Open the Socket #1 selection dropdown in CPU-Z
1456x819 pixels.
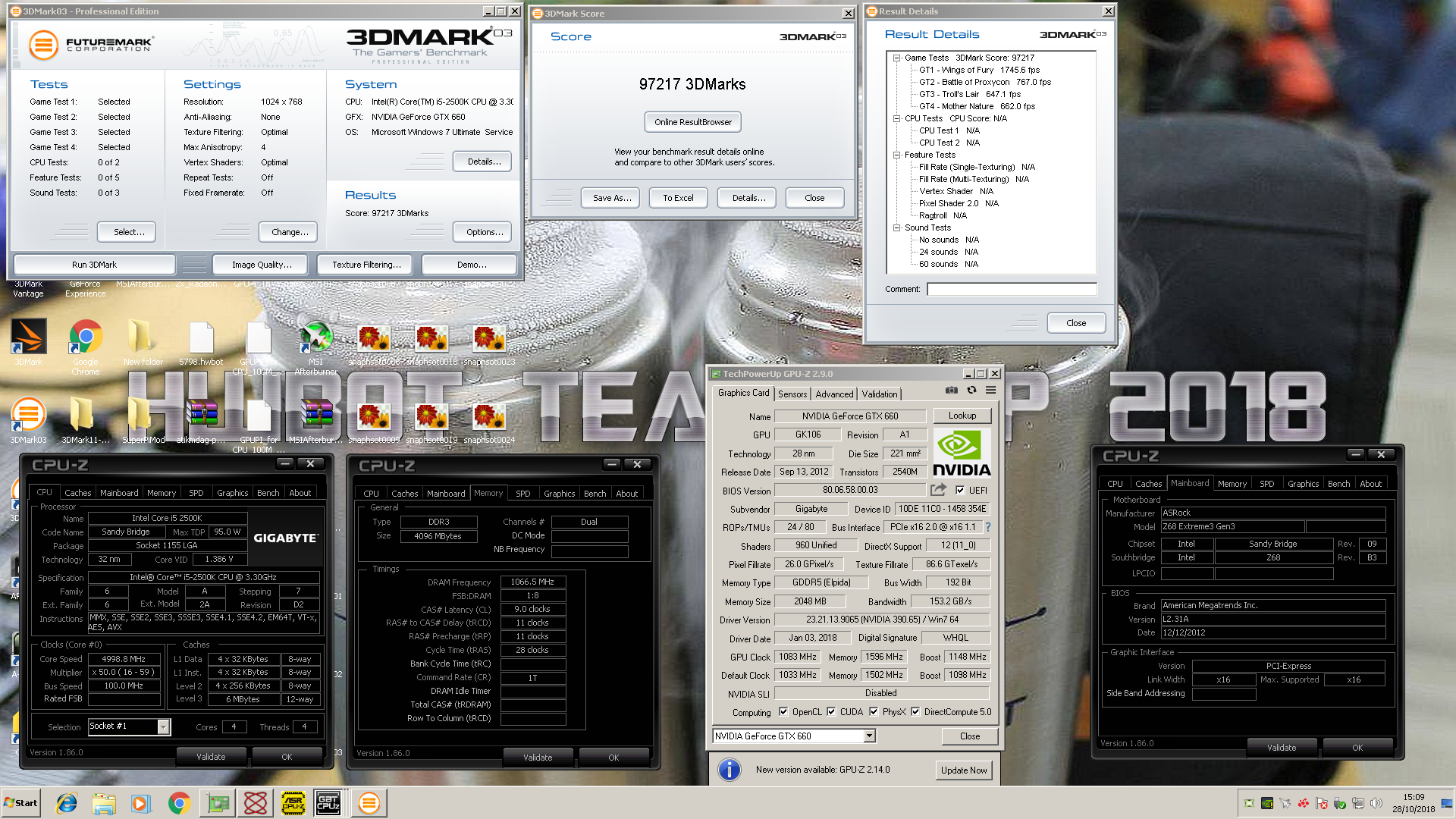163,726
